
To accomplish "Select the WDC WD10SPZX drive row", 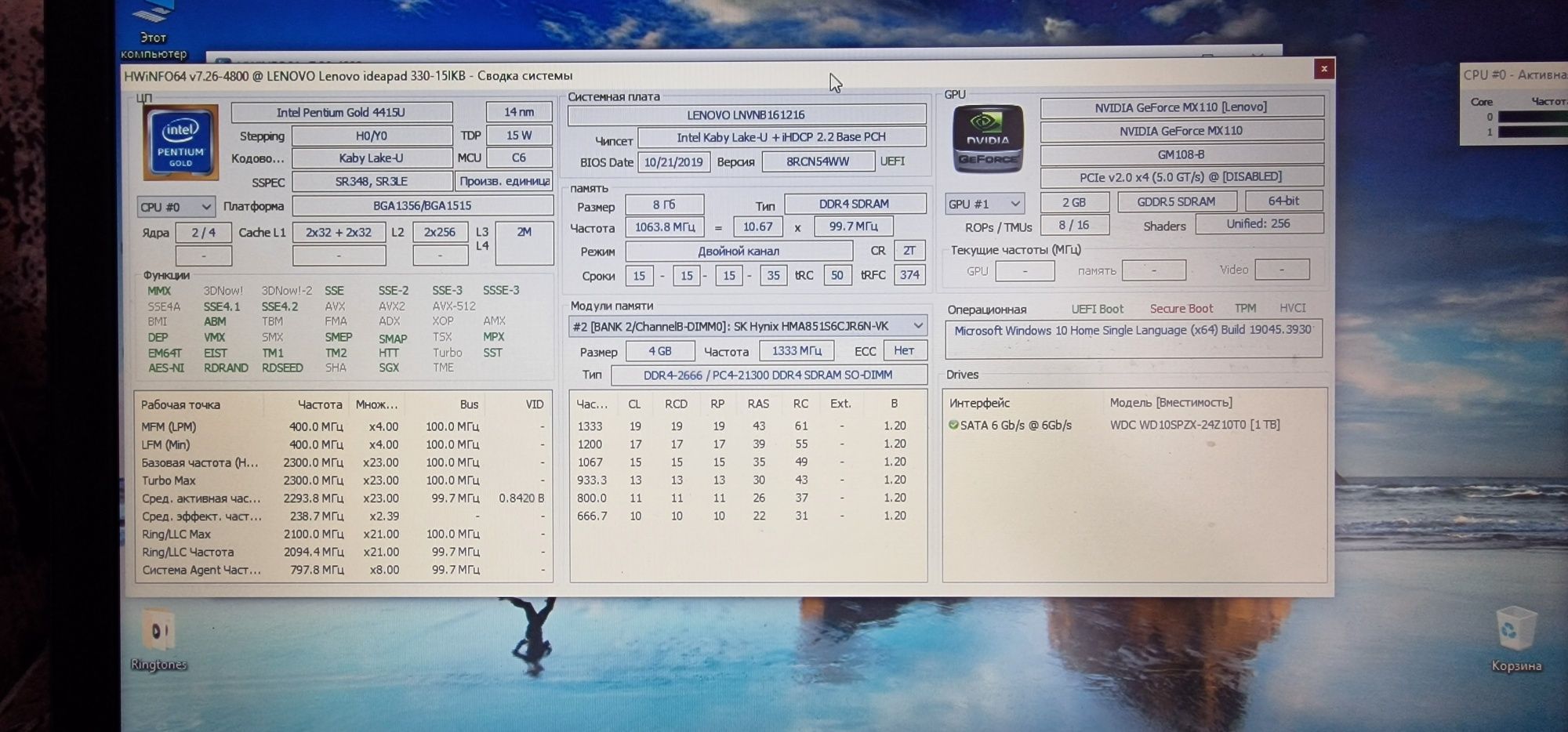I will (1134, 425).
